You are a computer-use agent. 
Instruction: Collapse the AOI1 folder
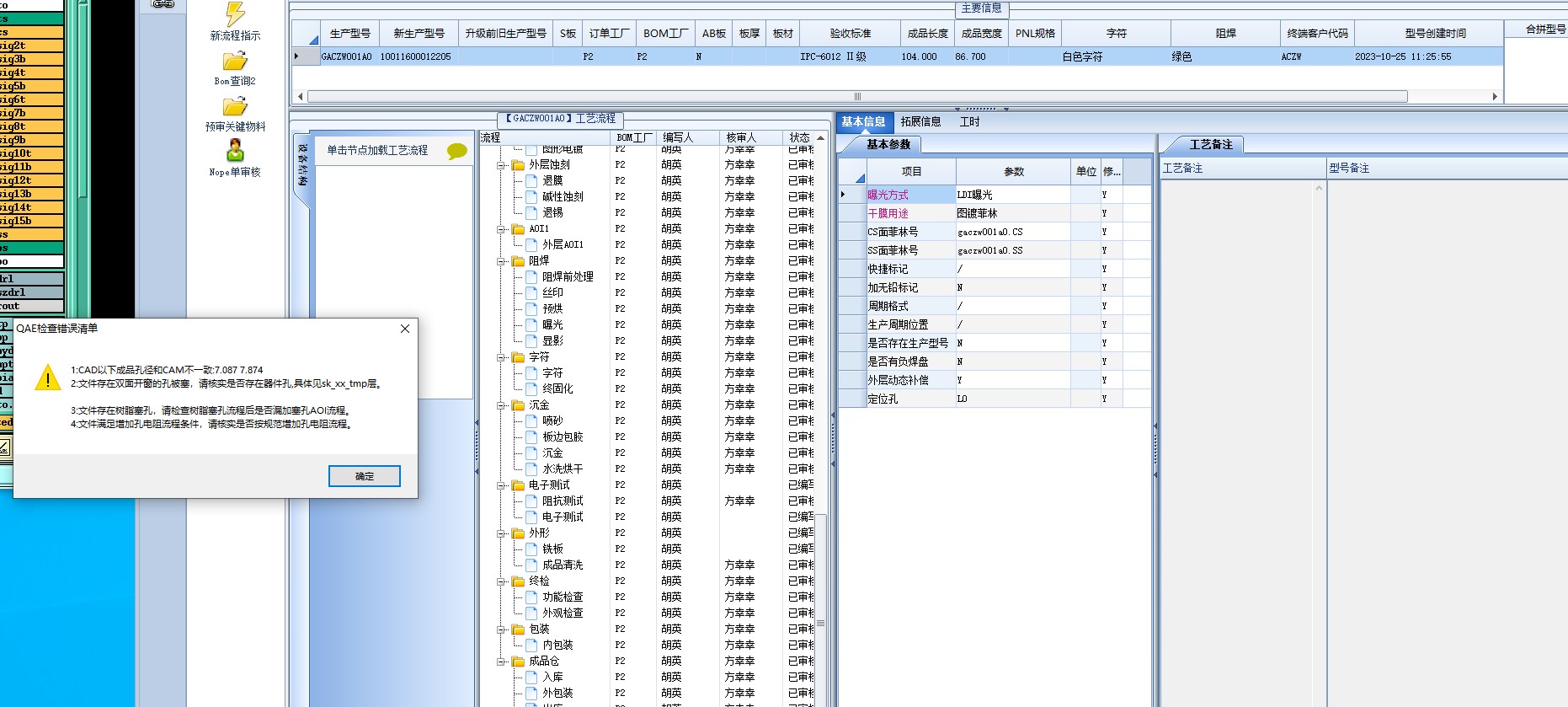[501, 229]
